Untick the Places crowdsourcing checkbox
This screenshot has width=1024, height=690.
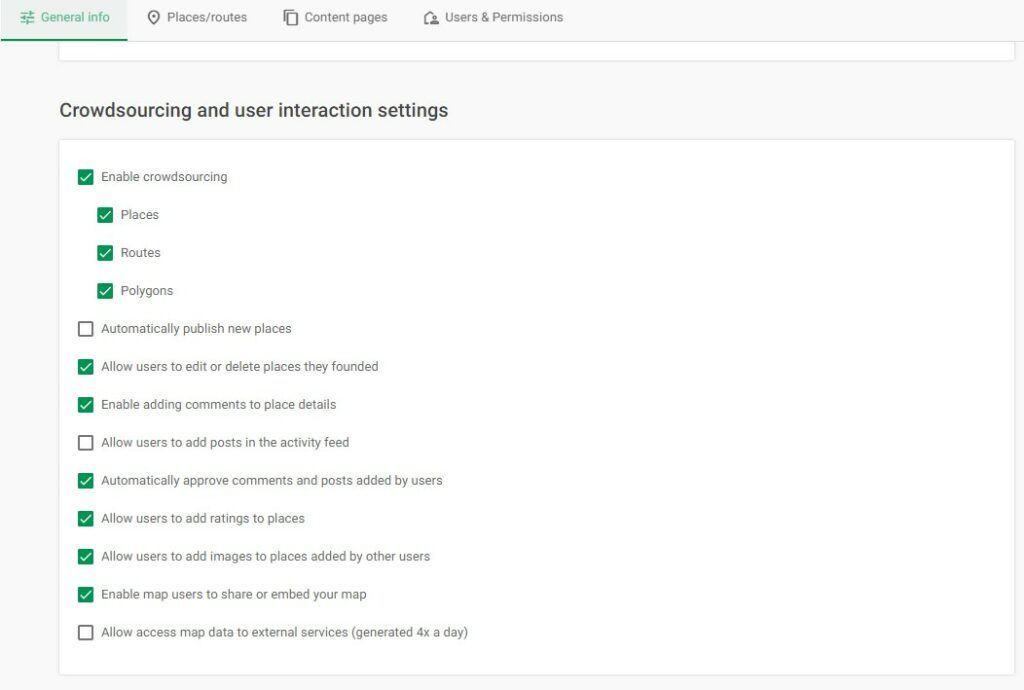105,215
